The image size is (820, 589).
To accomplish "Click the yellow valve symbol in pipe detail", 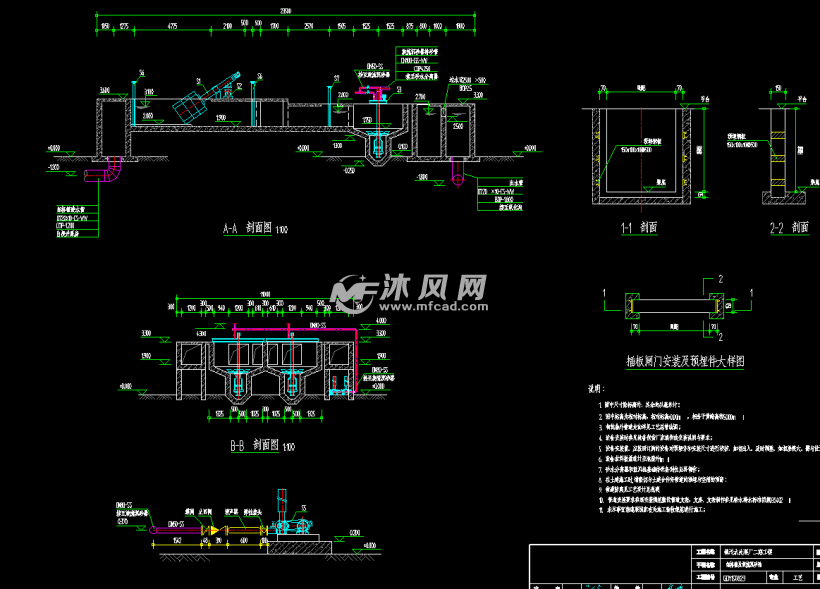I will pos(214,530).
